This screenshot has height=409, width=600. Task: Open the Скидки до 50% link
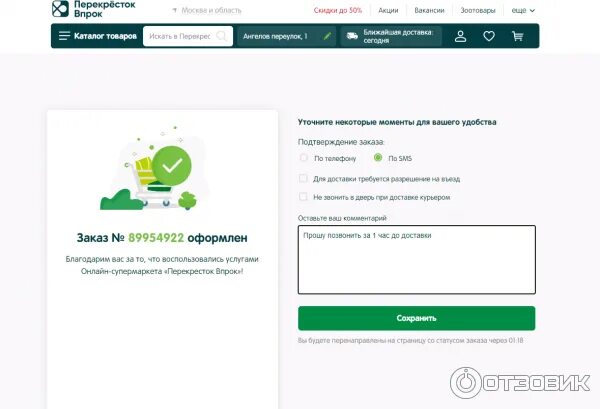coord(338,10)
